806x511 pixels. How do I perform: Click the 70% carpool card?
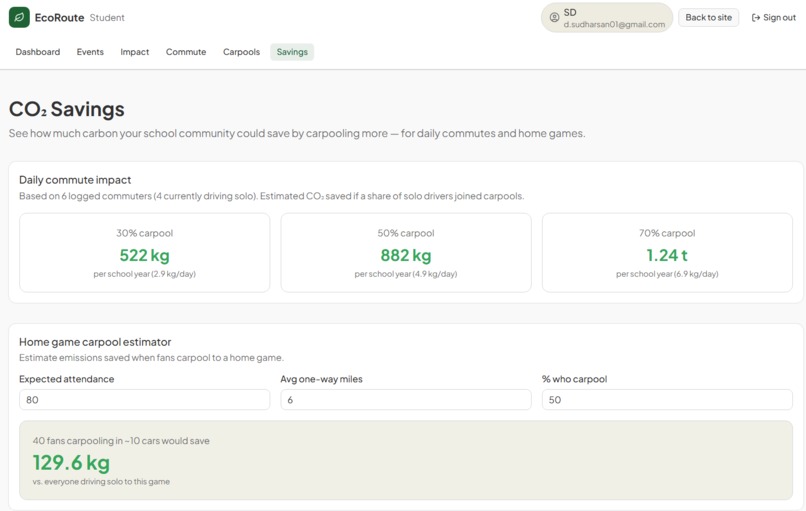[667, 252]
